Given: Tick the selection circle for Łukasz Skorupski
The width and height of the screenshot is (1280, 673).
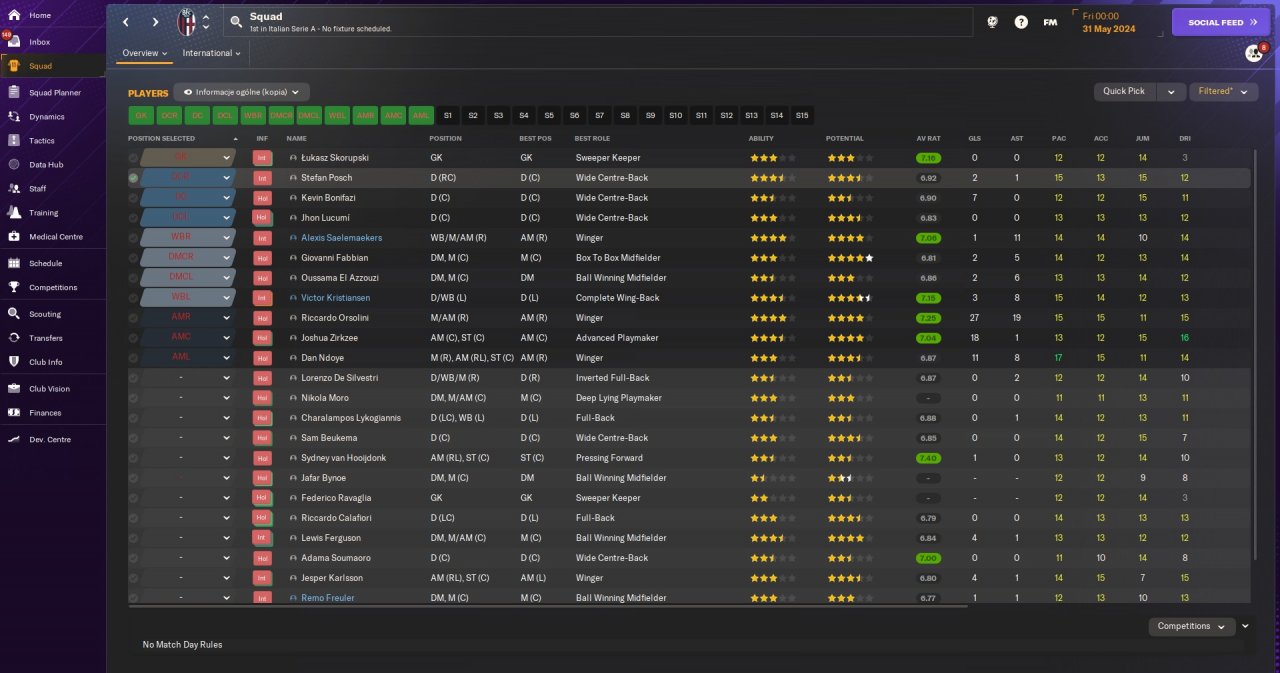Looking at the screenshot, I should coord(134,158).
